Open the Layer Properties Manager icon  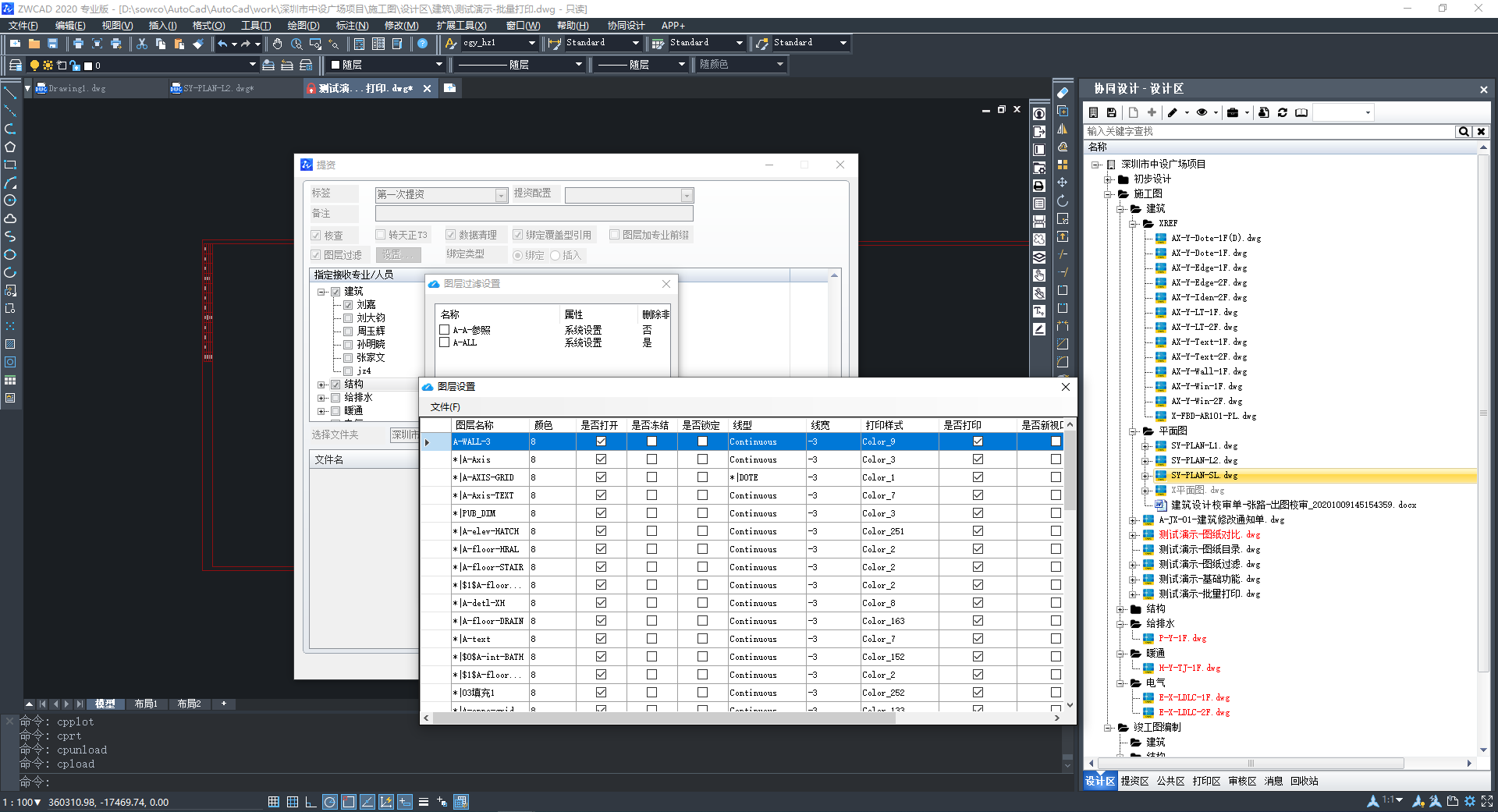(15, 65)
